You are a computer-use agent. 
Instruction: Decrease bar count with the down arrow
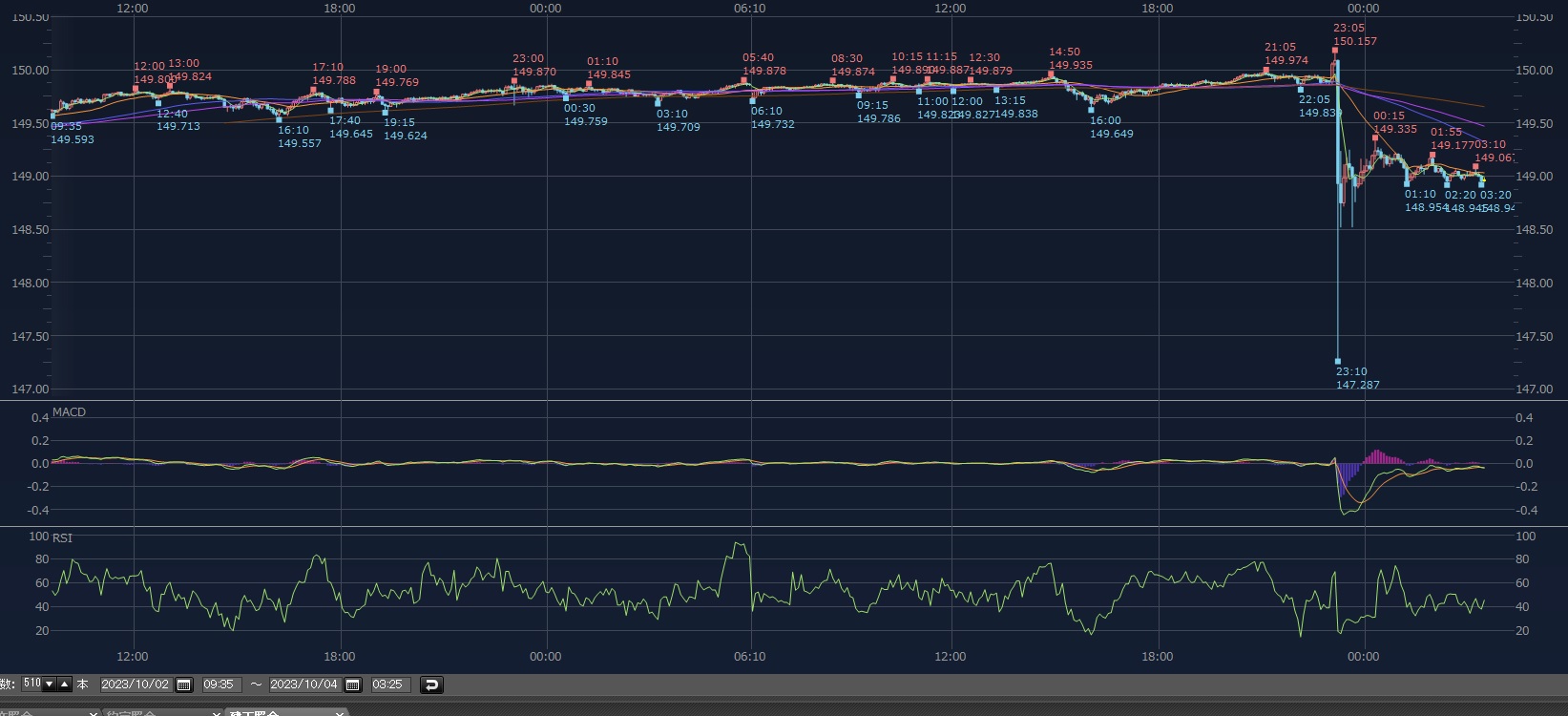[50, 684]
